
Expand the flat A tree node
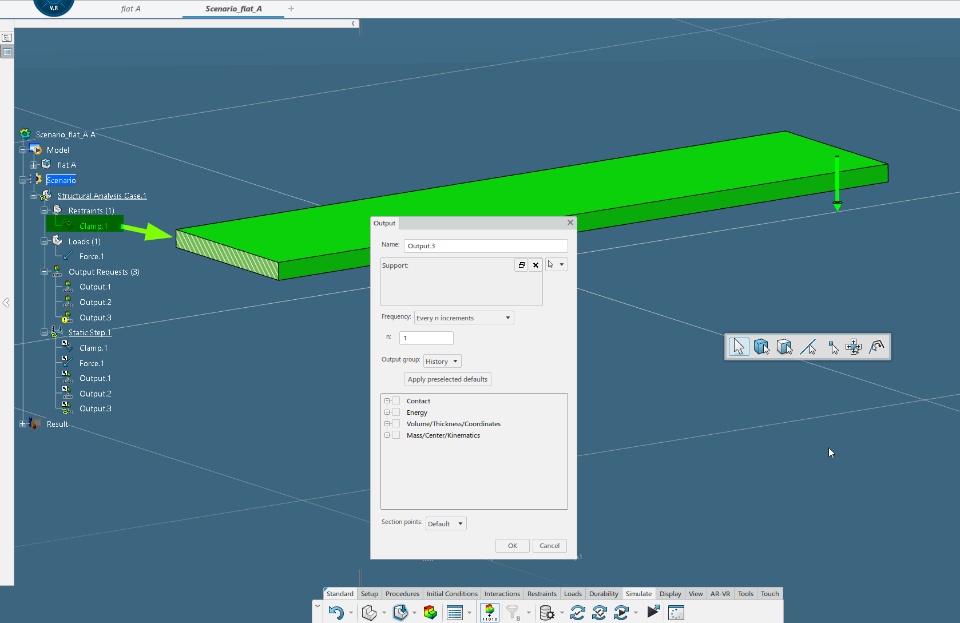pos(34,165)
